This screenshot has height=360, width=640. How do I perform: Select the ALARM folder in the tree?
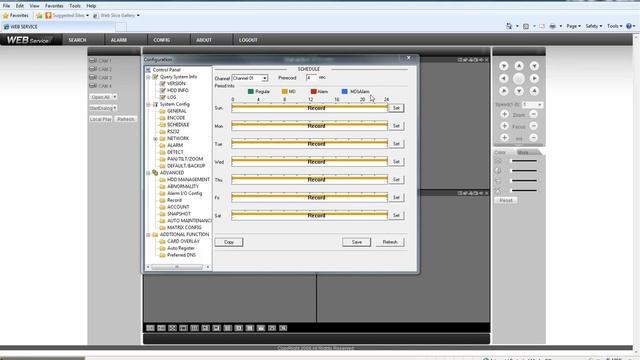pyautogui.click(x=175, y=145)
